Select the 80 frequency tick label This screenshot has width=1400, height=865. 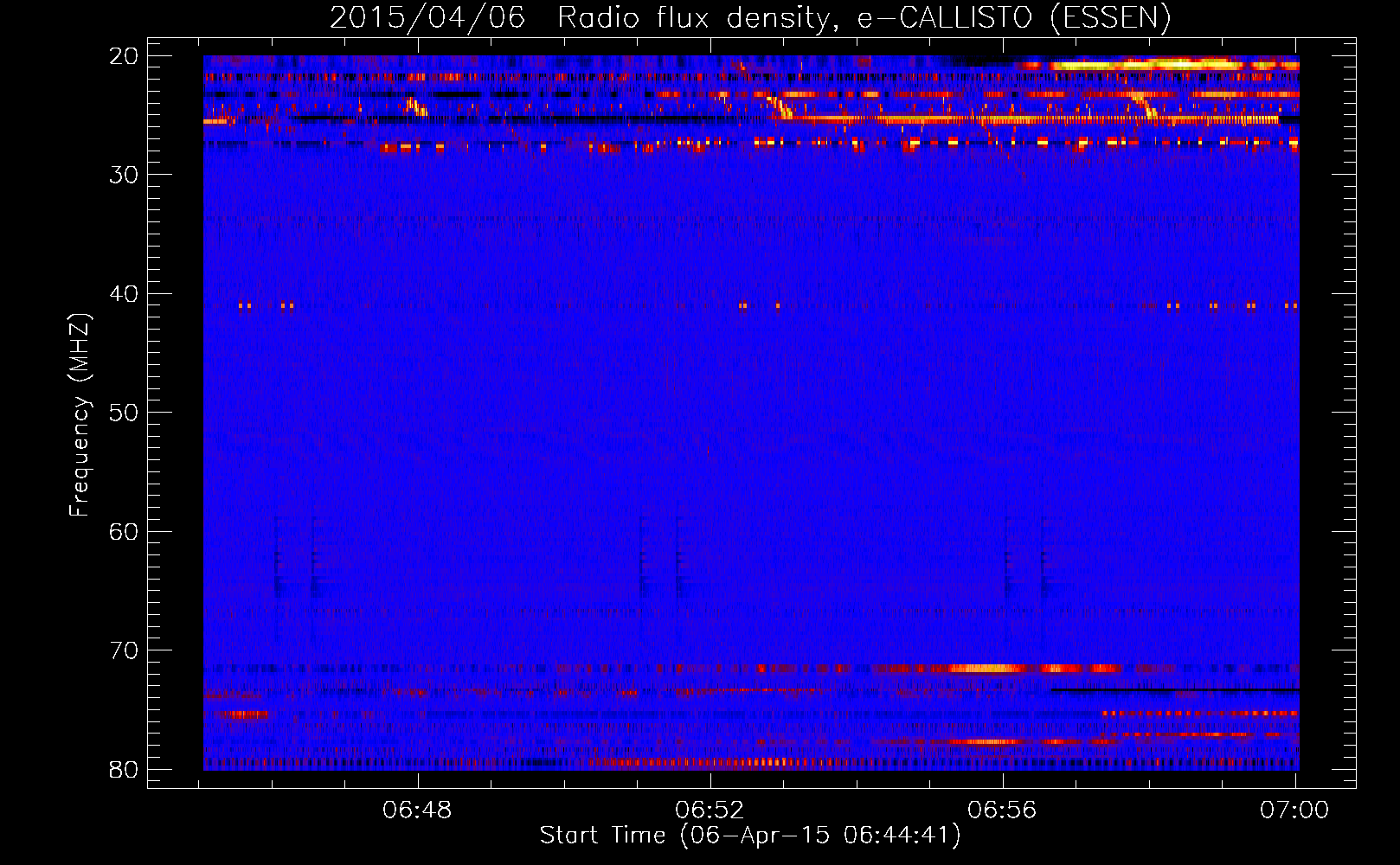click(x=124, y=769)
